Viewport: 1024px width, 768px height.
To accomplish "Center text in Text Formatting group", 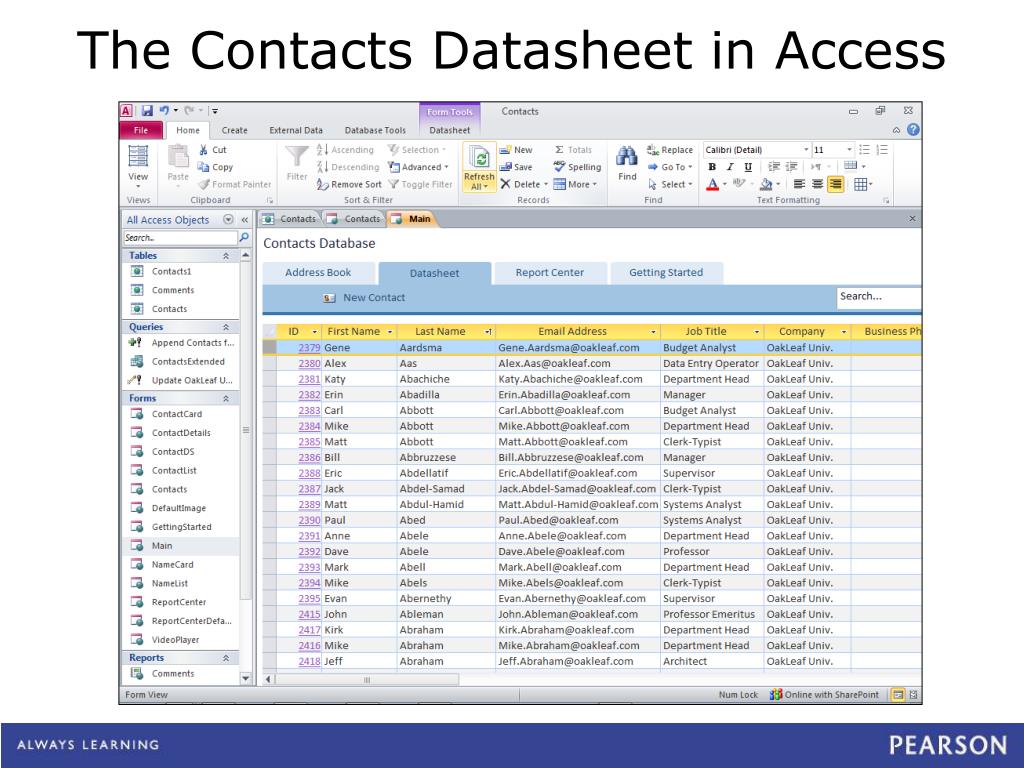I will click(x=817, y=185).
